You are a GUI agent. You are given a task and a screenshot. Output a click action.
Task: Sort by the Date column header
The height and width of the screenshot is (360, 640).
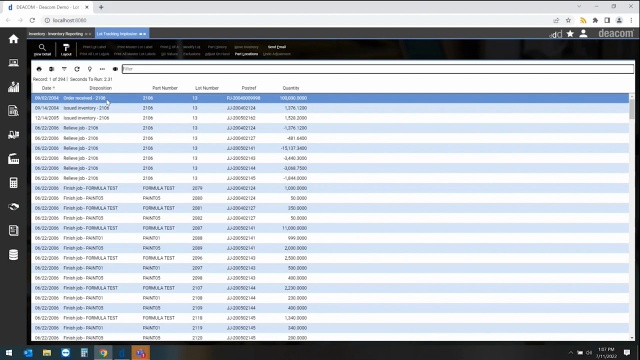[47, 88]
